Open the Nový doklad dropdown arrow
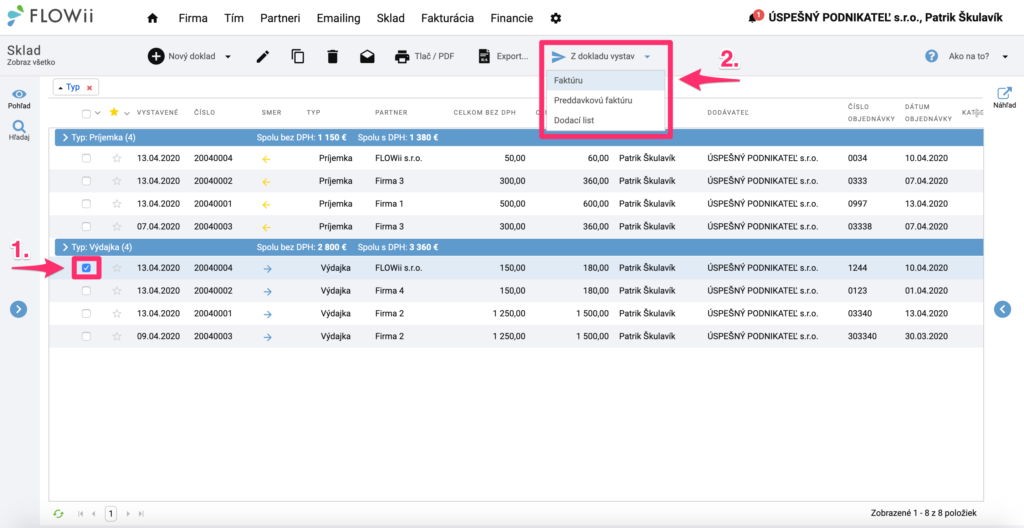Viewport: 1024px width, 528px height. pos(228,57)
